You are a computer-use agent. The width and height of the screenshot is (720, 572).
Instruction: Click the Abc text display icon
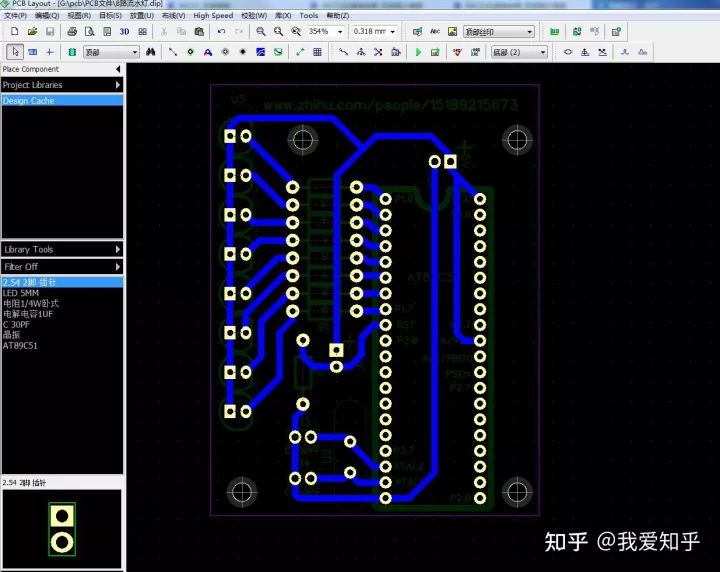(435, 32)
